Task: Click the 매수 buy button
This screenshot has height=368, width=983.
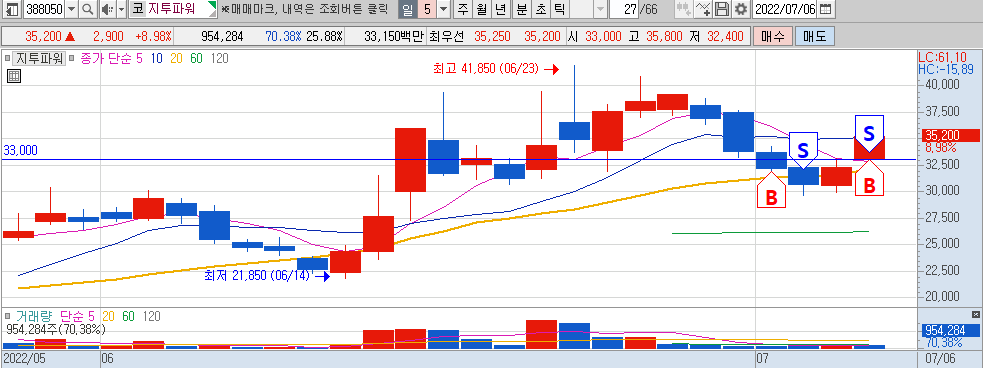Action: [x=772, y=36]
